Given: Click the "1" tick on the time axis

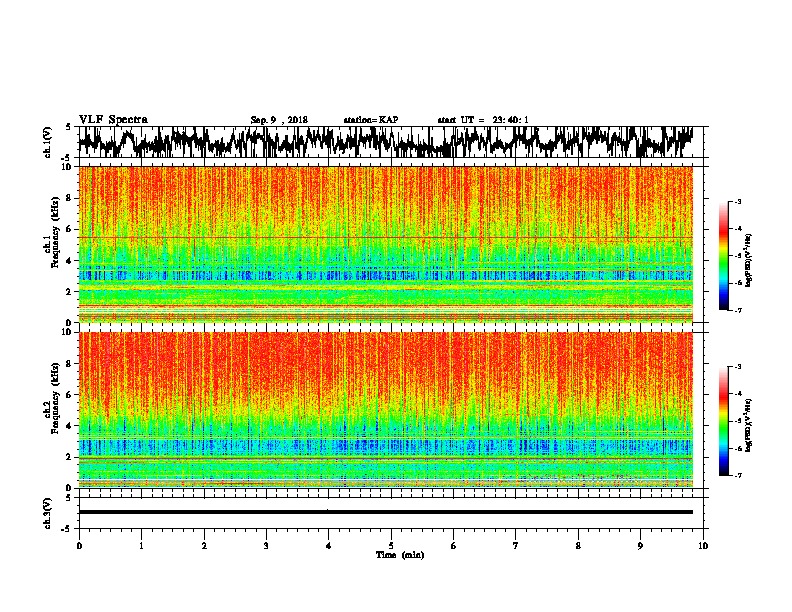Looking at the screenshot, I should pos(141,546).
